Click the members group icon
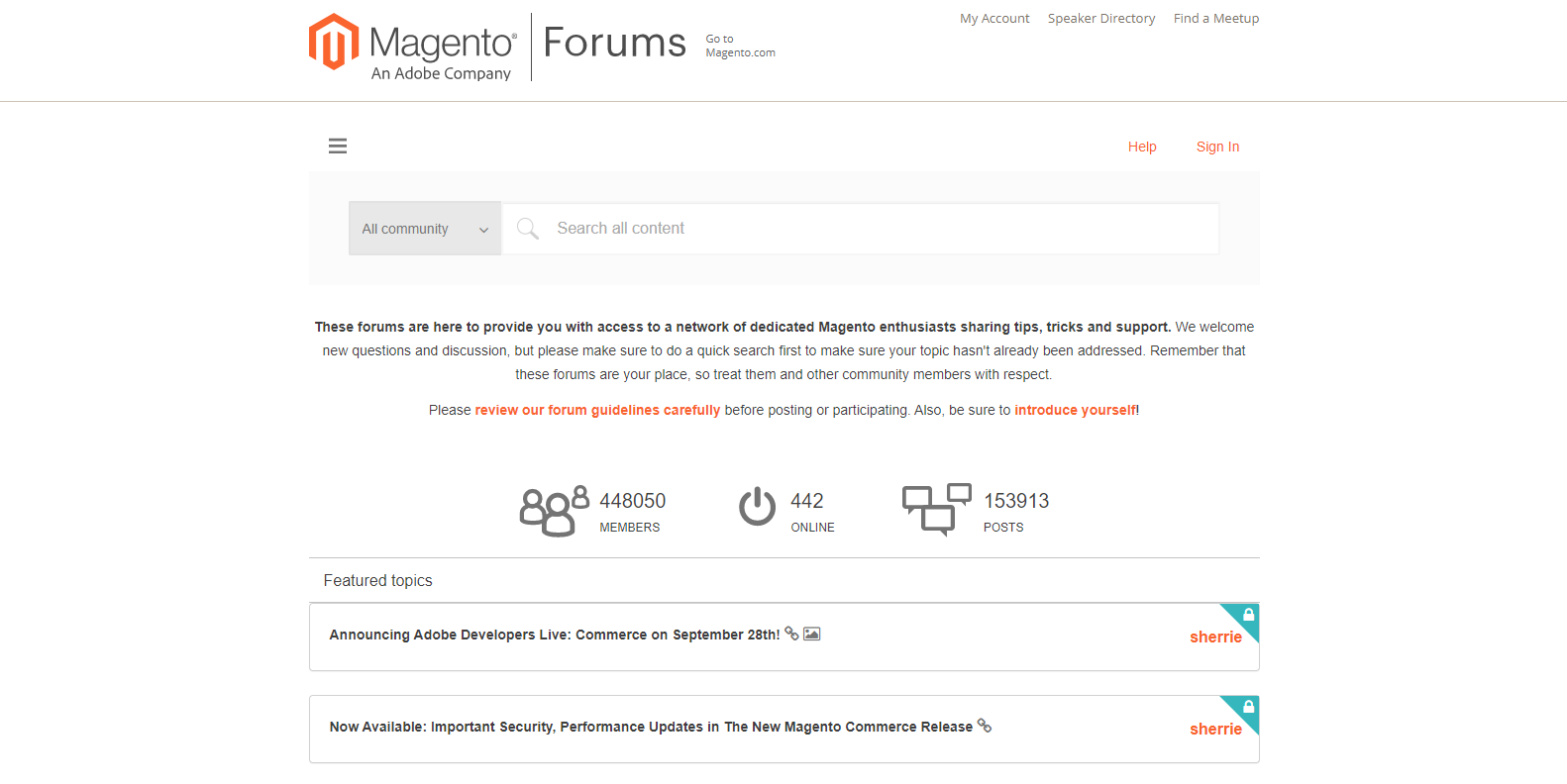The image size is (1567, 784). 553,511
